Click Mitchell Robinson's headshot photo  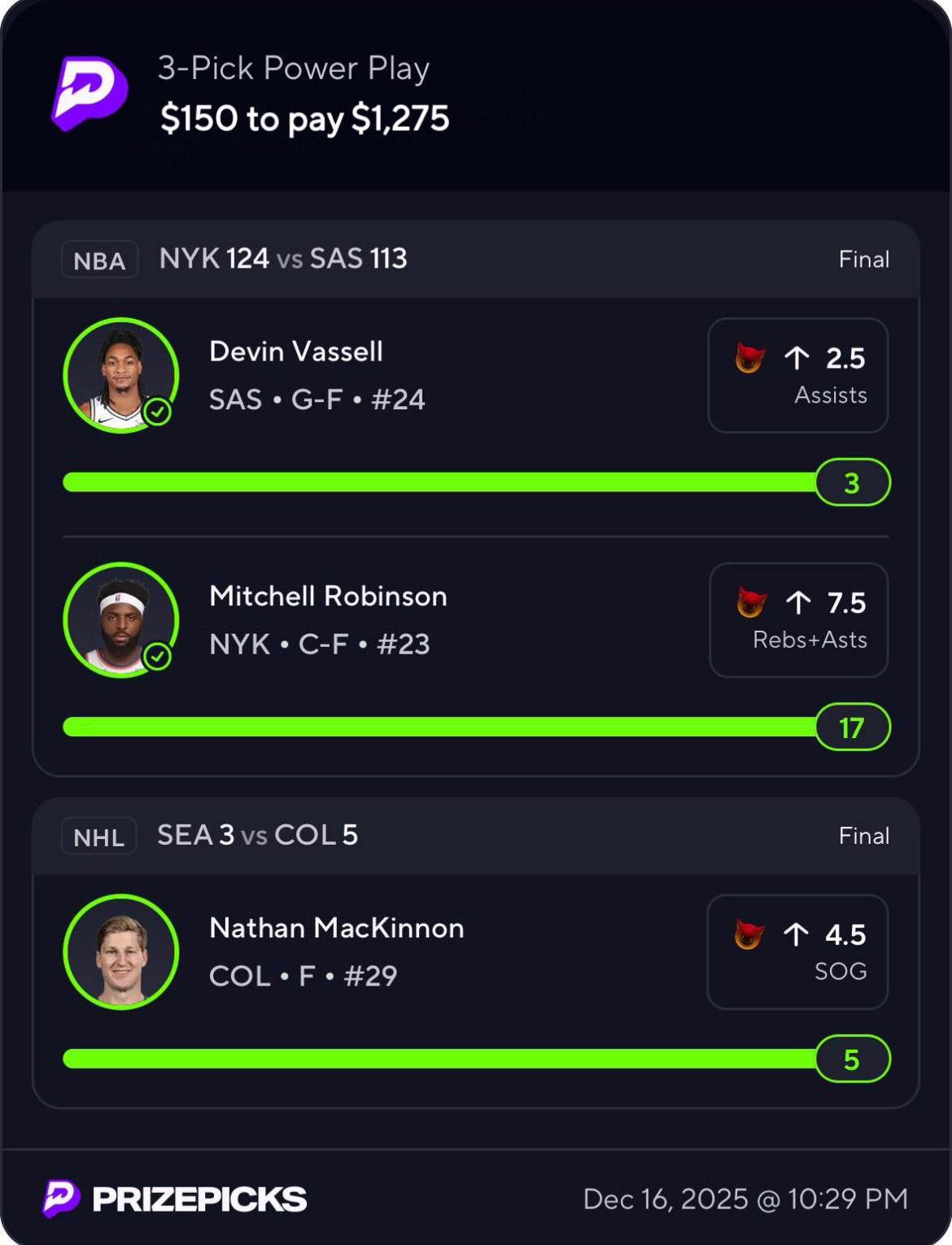tap(120, 620)
